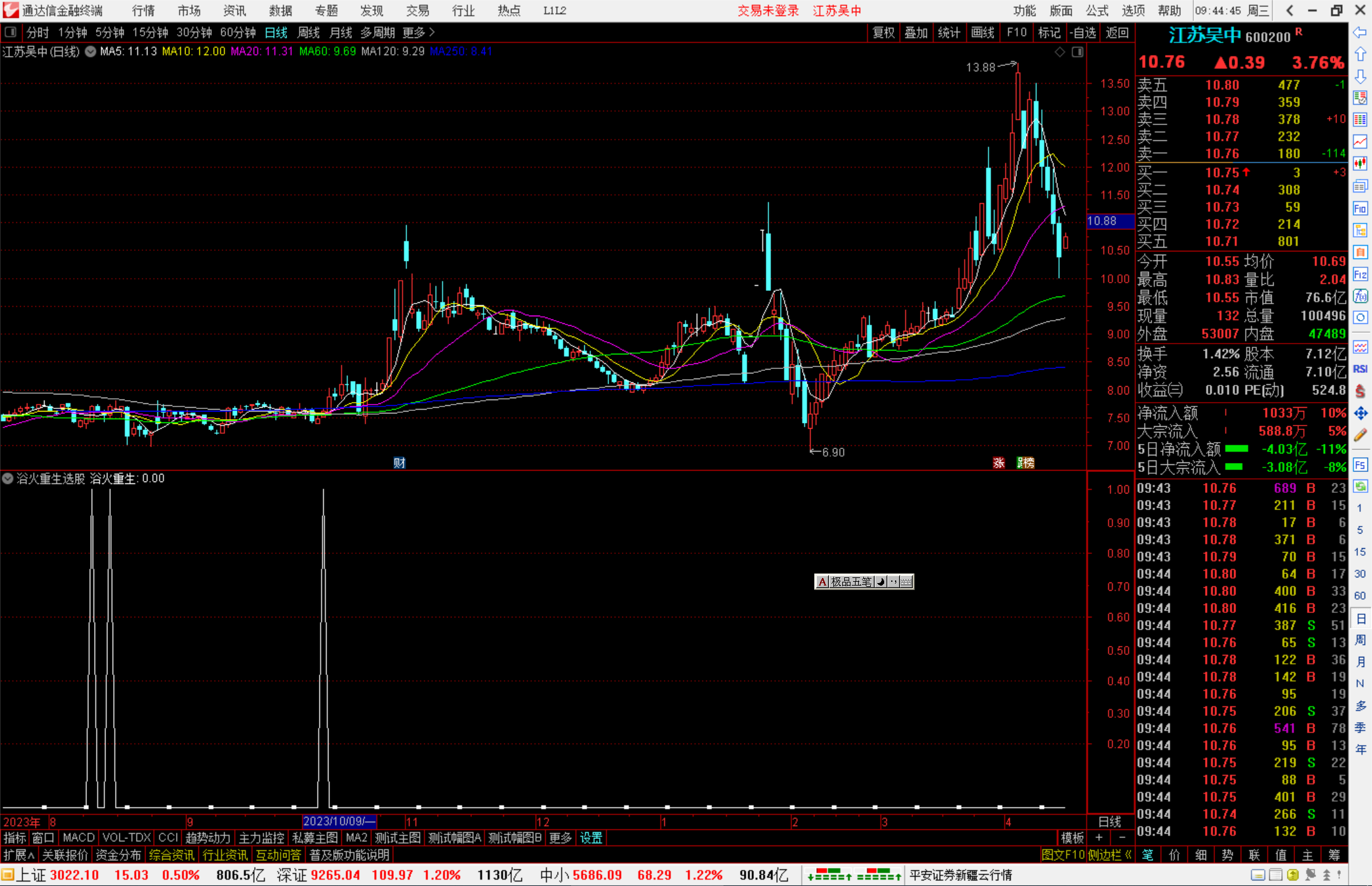Collapse the 侧边栏 sidebar panel

click(x=1110, y=856)
